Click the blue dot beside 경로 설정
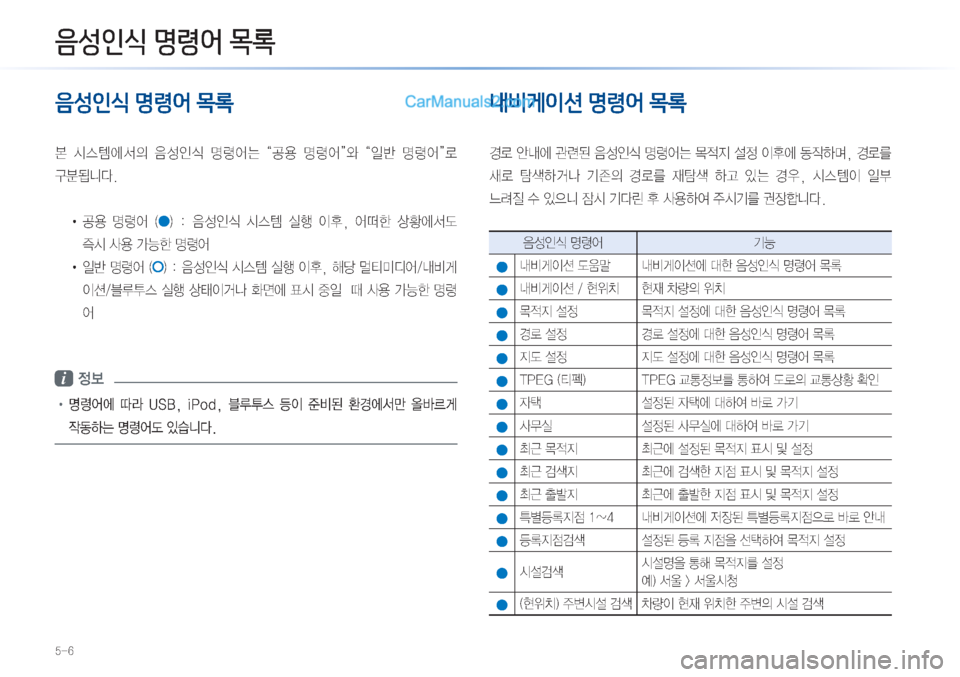Viewport: 960px width, 677px height. point(502,335)
